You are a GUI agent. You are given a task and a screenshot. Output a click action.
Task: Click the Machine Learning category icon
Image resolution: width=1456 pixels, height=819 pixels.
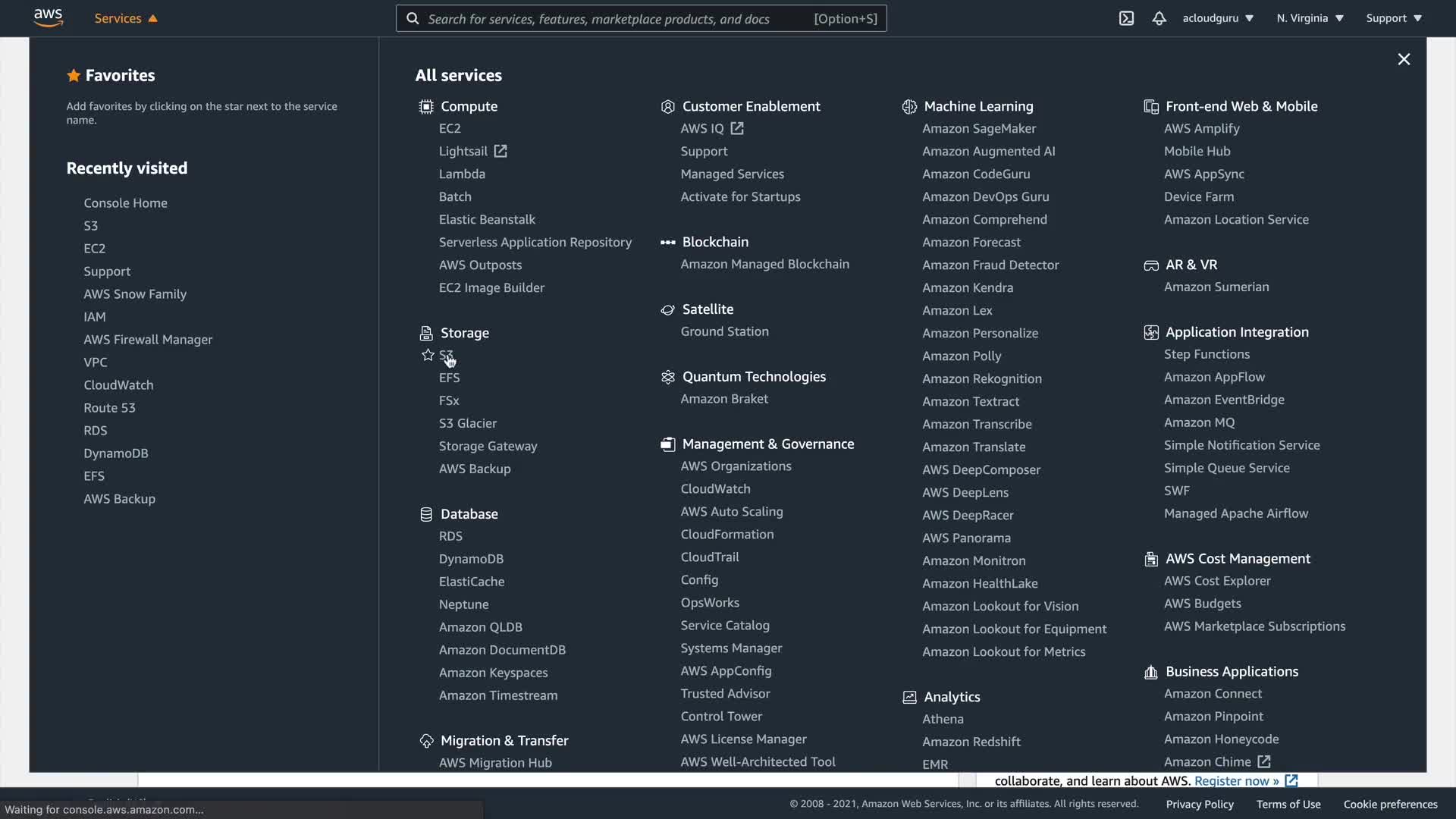(x=909, y=107)
